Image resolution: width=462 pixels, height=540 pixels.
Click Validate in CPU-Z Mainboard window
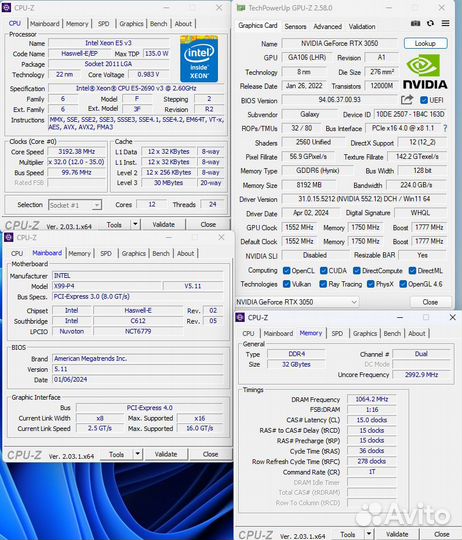tap(166, 454)
